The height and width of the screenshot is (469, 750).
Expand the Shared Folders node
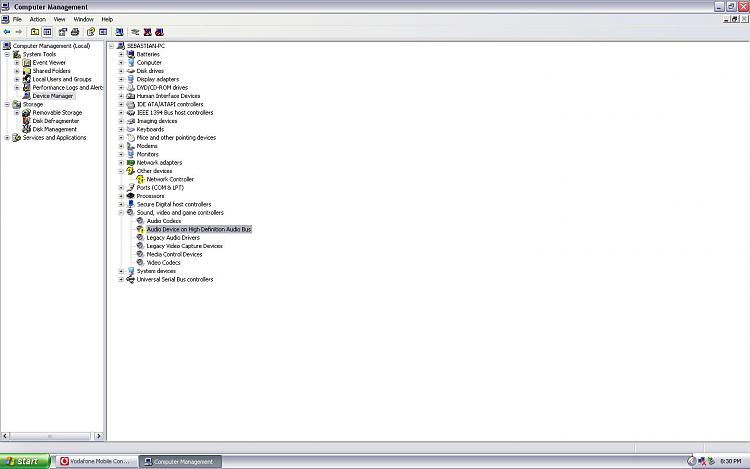tap(17, 71)
